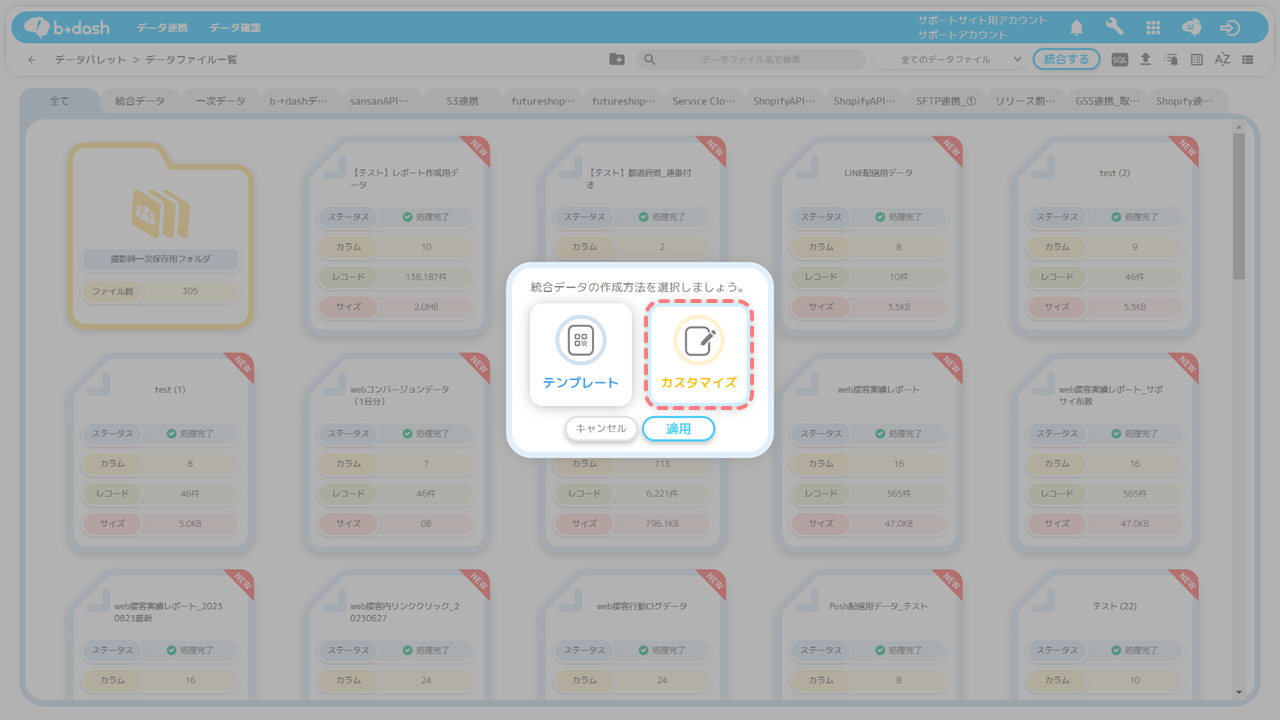Click the 138,187件 record count value
Image resolution: width=1280 pixels, height=720 pixels.
(x=426, y=276)
